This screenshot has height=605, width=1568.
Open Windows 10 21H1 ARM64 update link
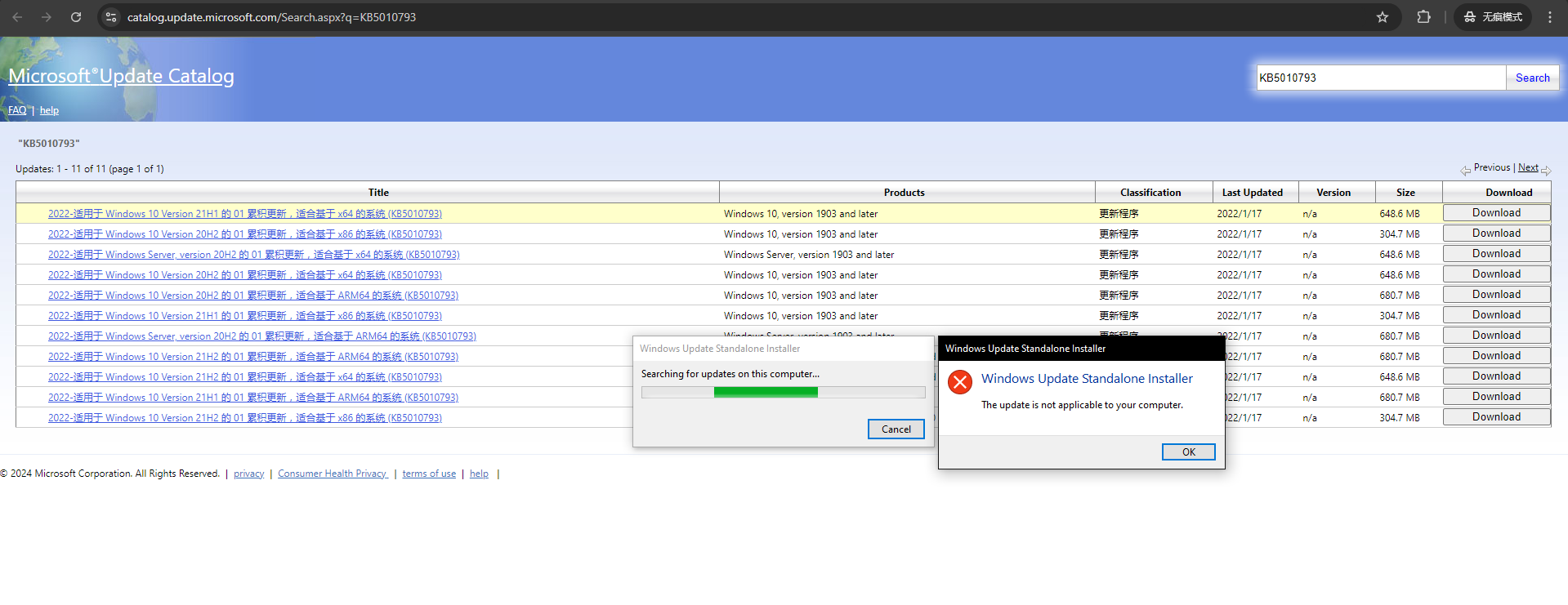coord(253,398)
